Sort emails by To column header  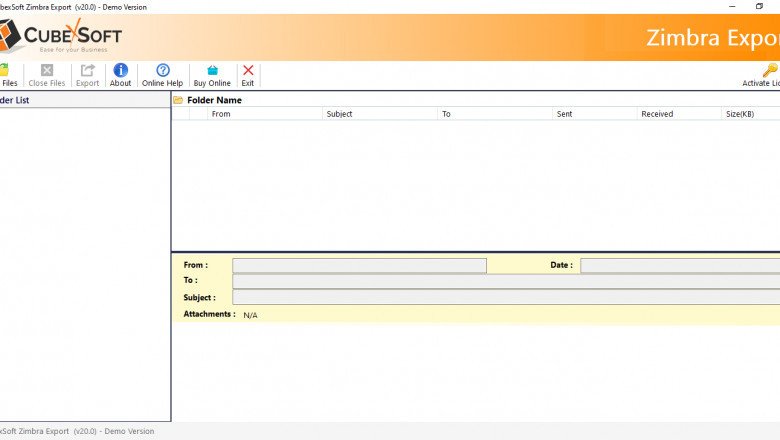(x=495, y=114)
